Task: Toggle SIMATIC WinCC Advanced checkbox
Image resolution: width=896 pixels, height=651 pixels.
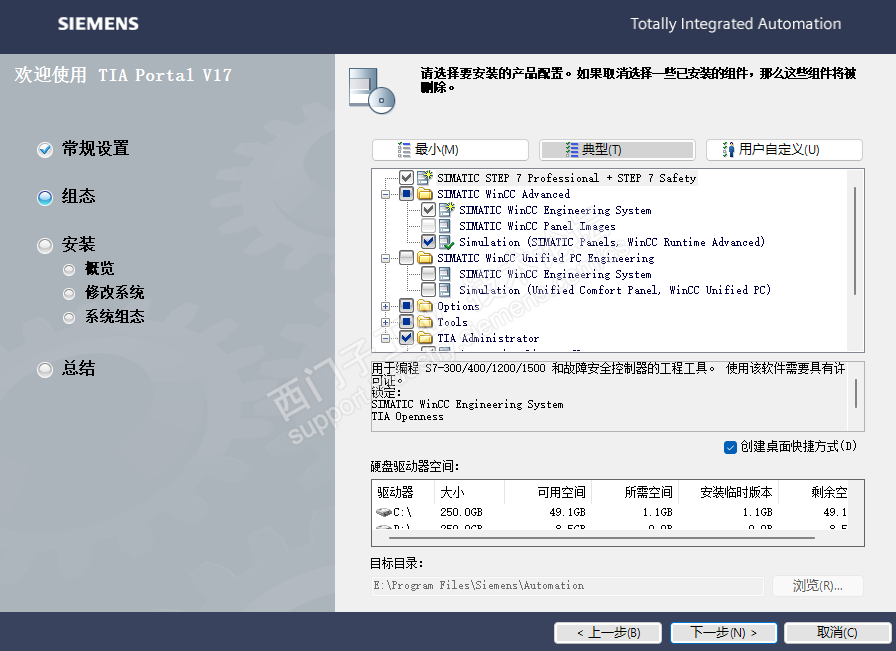Action: click(x=406, y=194)
